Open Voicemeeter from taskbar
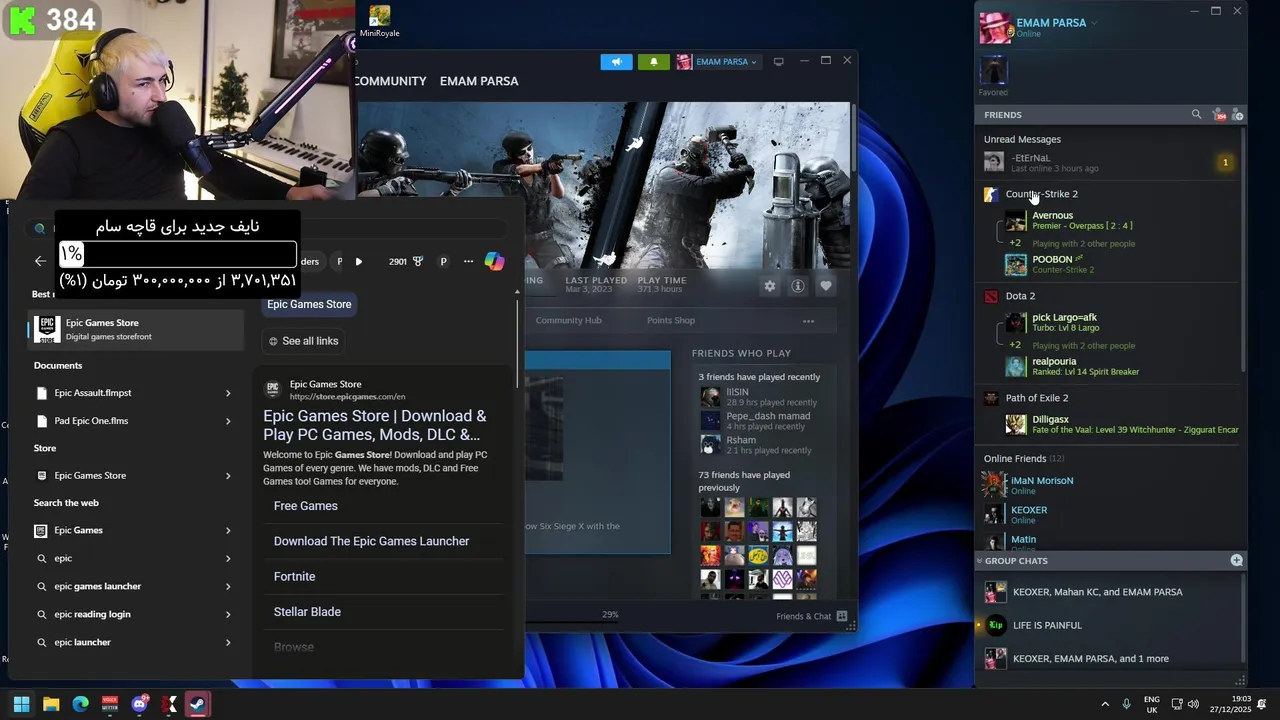The image size is (1280, 720). 110,704
